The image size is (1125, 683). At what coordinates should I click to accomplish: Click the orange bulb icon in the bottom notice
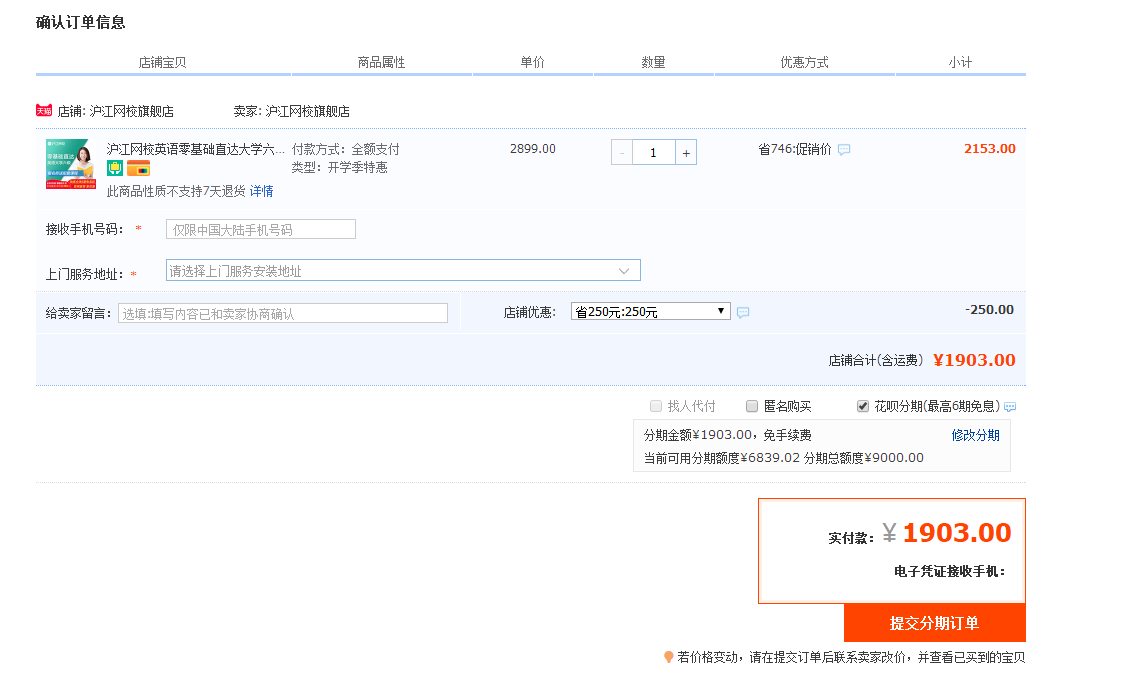pyautogui.click(x=669, y=658)
